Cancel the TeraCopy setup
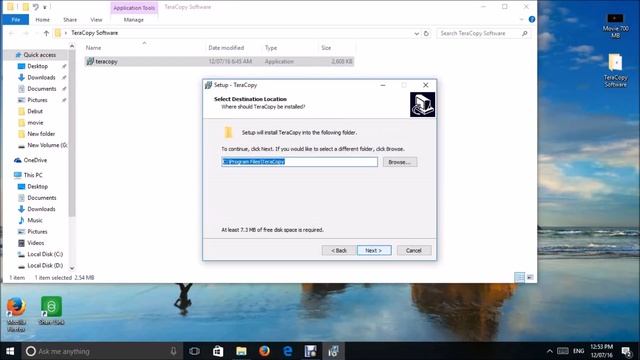The height and width of the screenshot is (360, 640). 413,250
